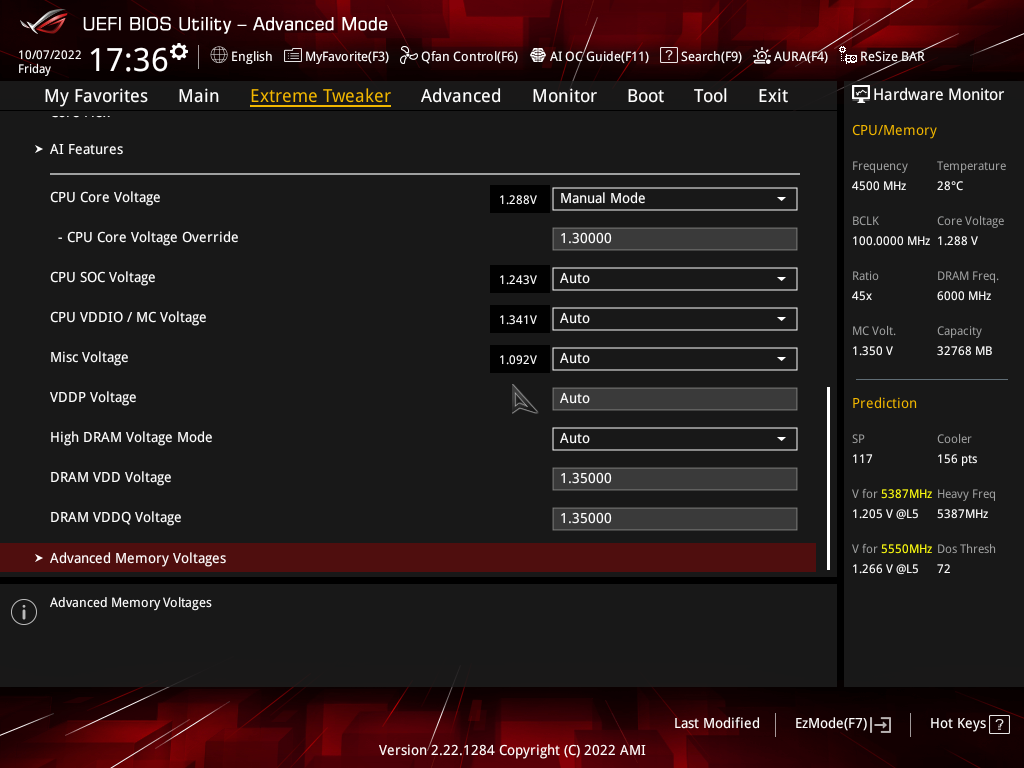Click the 10/07/2022 date text
The height and width of the screenshot is (768, 1024).
pos(50,54)
